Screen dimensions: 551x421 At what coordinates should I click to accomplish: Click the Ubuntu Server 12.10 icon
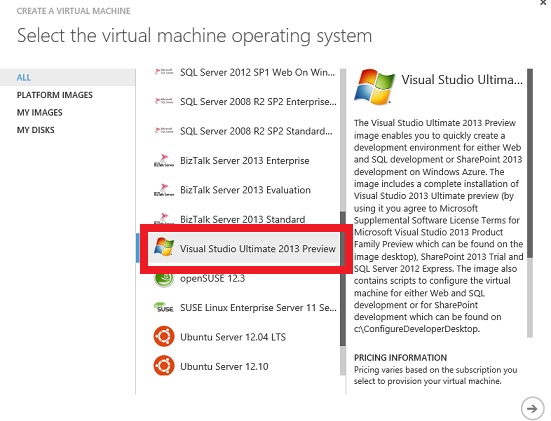164,366
